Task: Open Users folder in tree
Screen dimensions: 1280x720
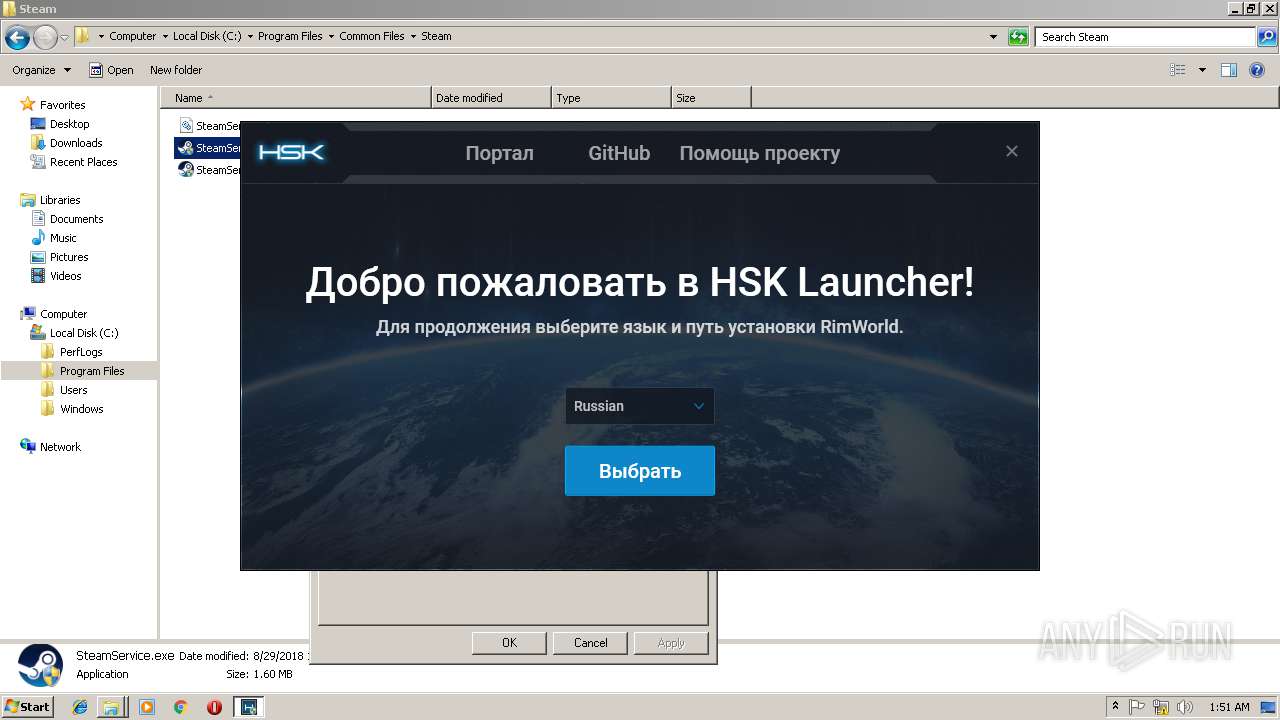Action: coord(73,390)
